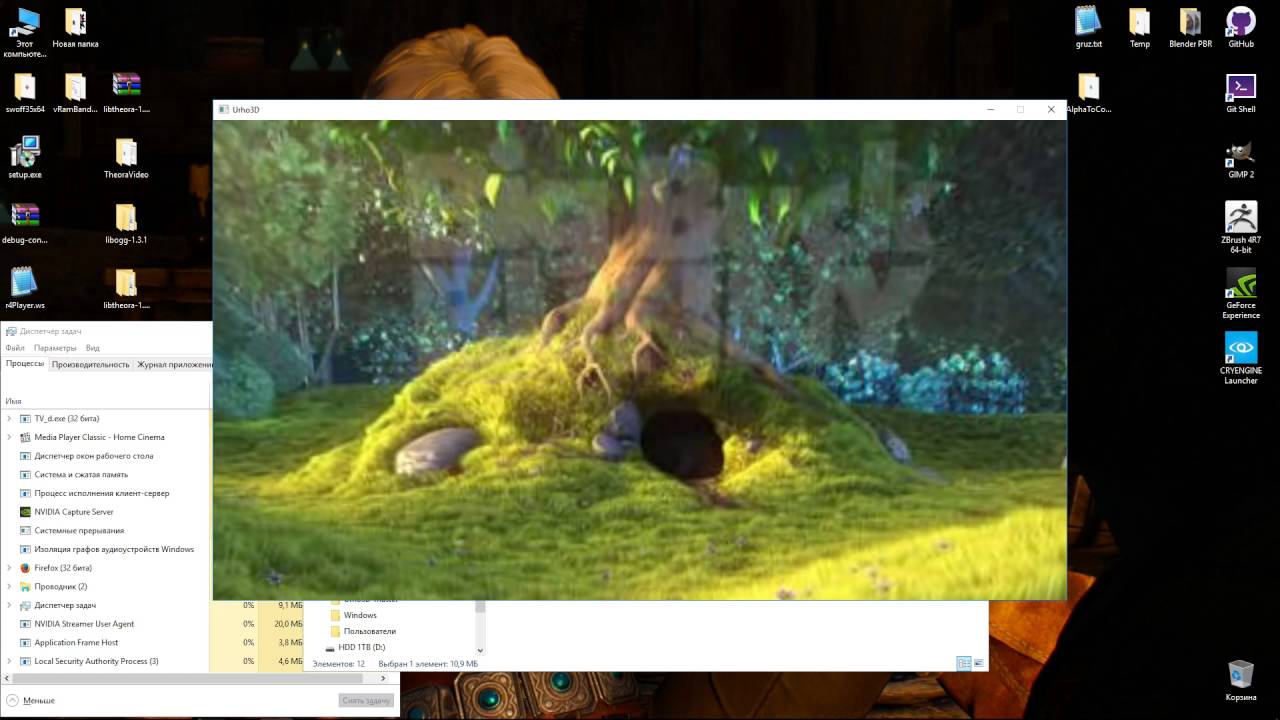
Task: Click the Urho3D video viewport
Action: pyautogui.click(x=640, y=360)
